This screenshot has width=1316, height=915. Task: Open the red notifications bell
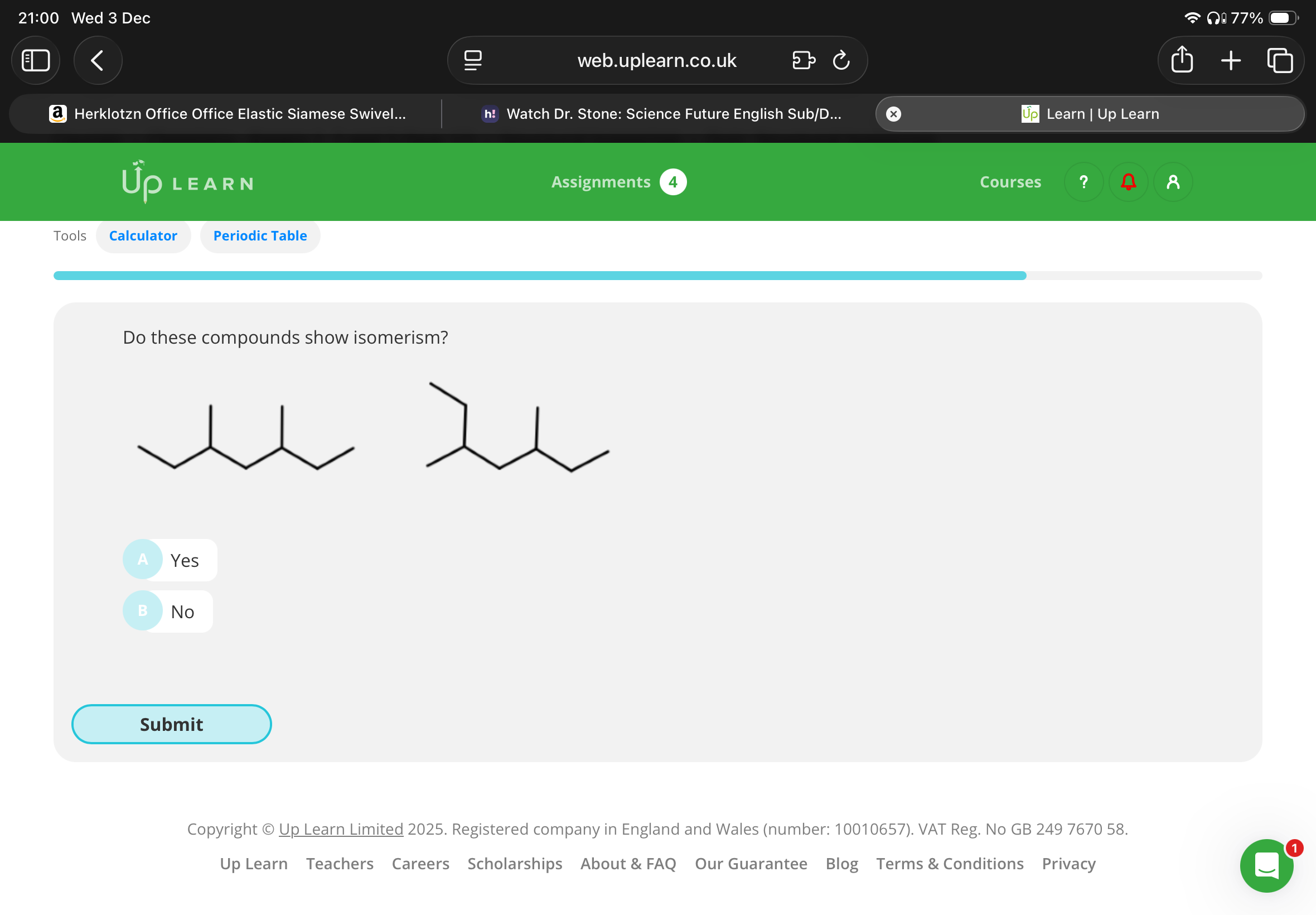1128,182
